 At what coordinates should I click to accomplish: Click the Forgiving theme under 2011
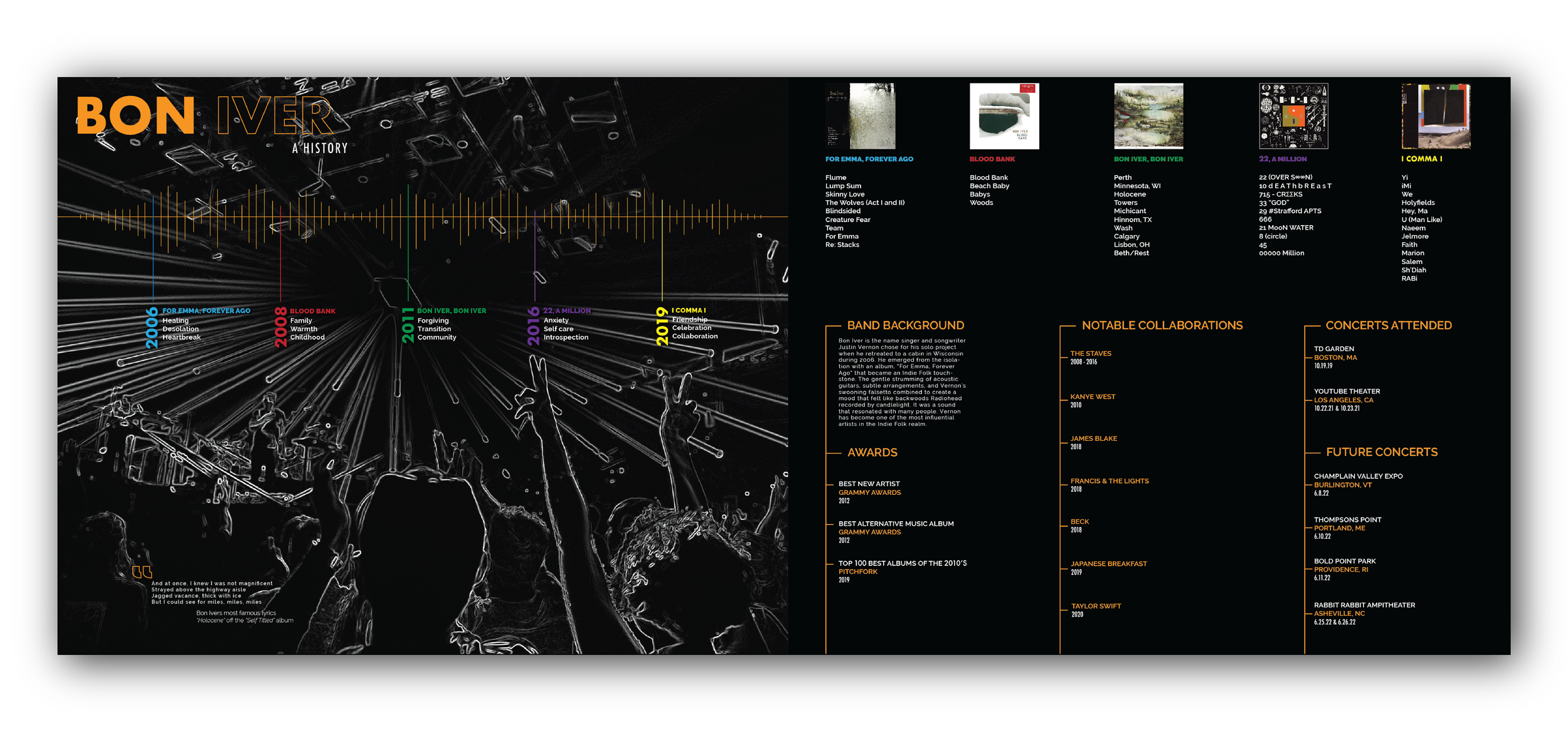[433, 321]
